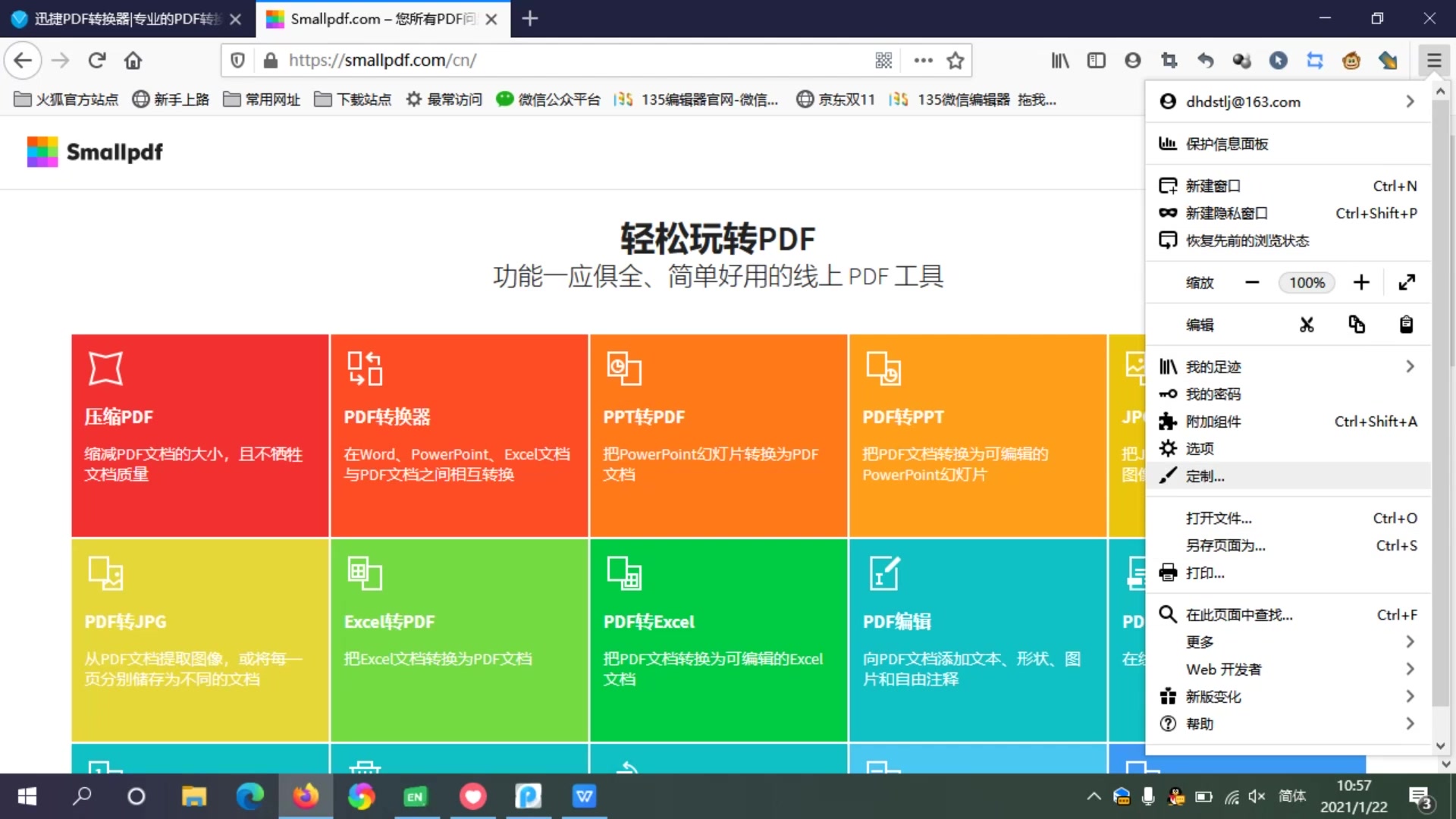Bookmark this page with the star icon
This screenshot has width=1456, height=819.
pyautogui.click(x=955, y=61)
